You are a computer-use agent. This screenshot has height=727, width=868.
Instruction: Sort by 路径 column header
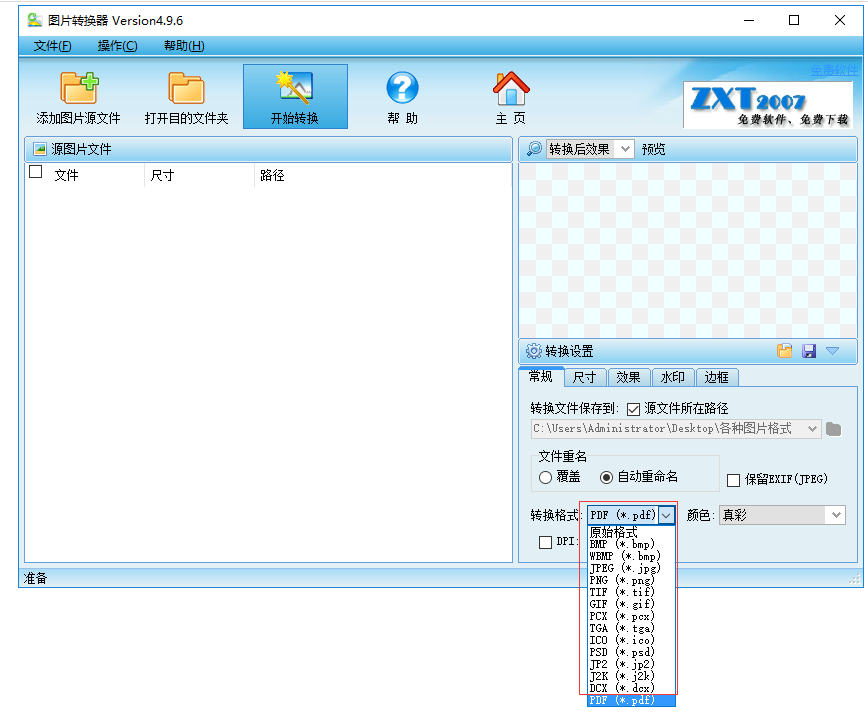[272, 176]
